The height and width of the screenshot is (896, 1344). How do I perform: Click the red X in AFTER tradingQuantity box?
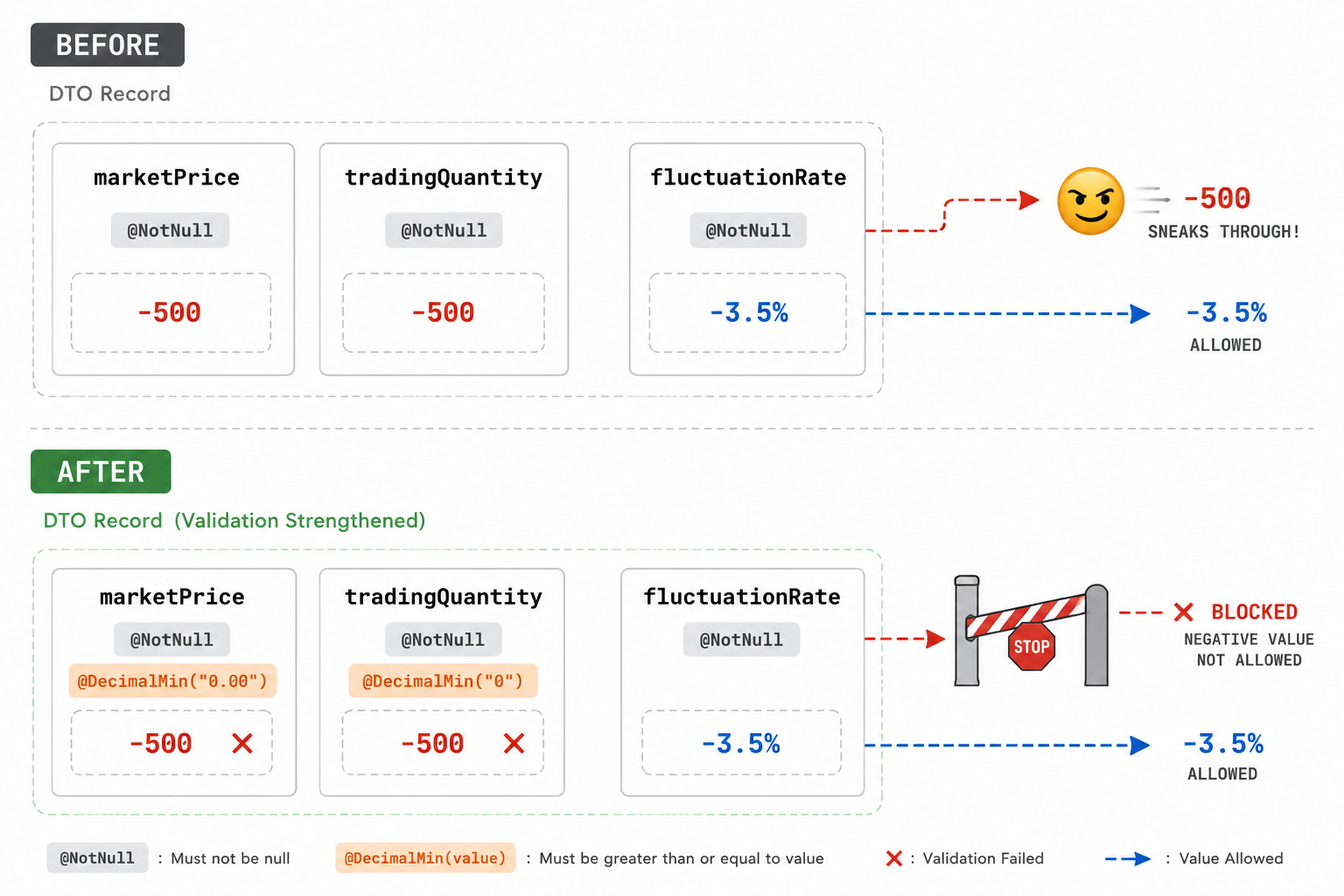tap(514, 744)
